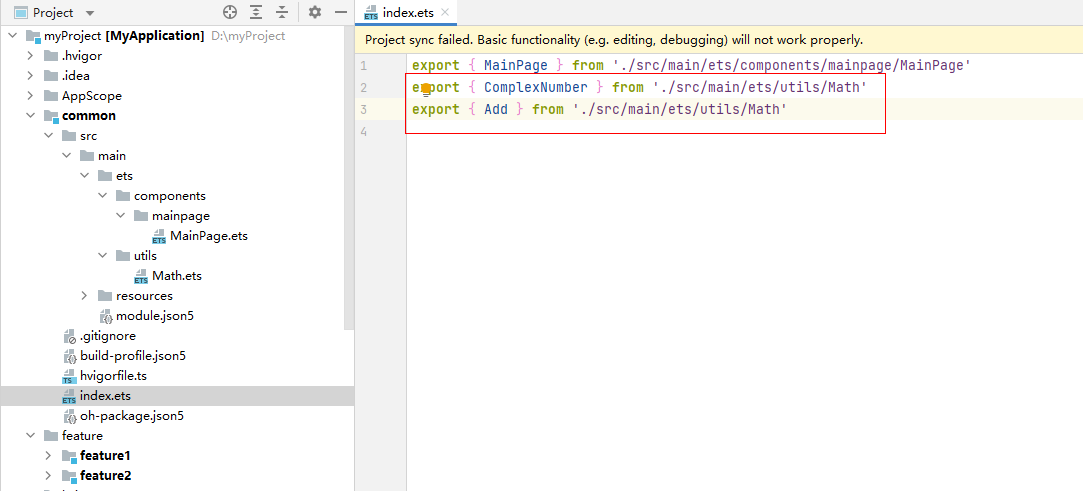This screenshot has height=491, width=1083.
Task: Expand the feature1 module
Action: coord(48,456)
